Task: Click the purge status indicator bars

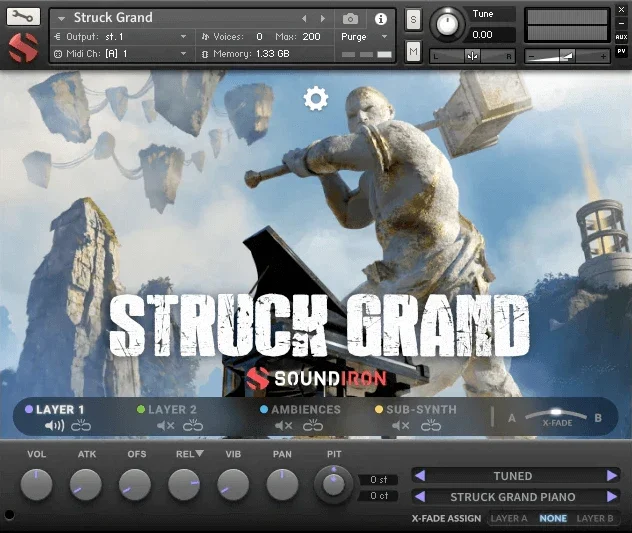Action: (366, 54)
